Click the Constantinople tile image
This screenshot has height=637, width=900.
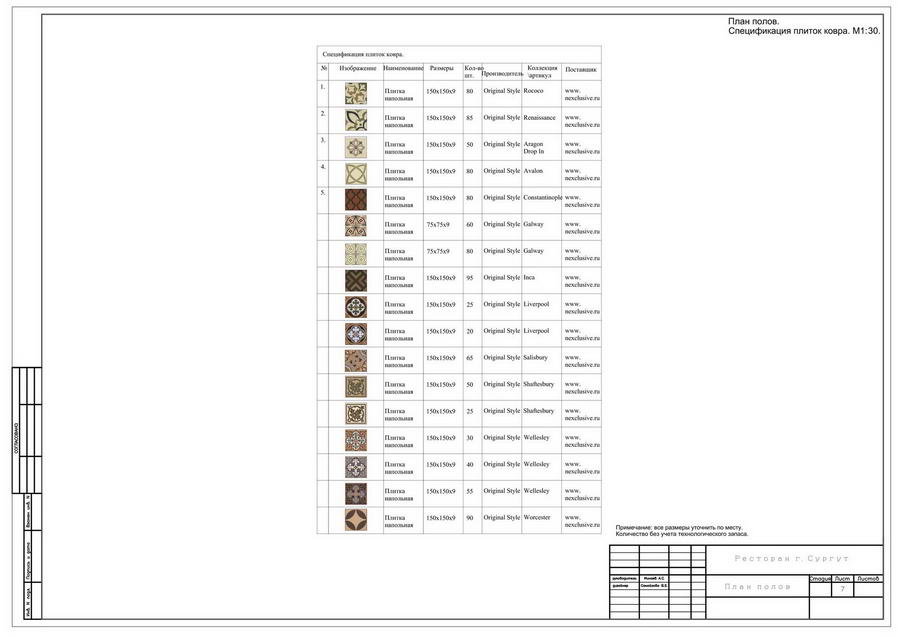[x=356, y=200]
